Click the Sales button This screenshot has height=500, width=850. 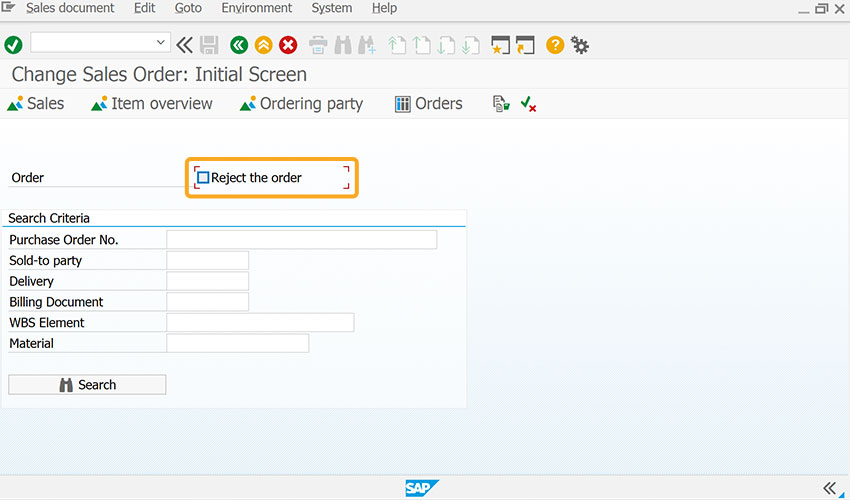36,104
